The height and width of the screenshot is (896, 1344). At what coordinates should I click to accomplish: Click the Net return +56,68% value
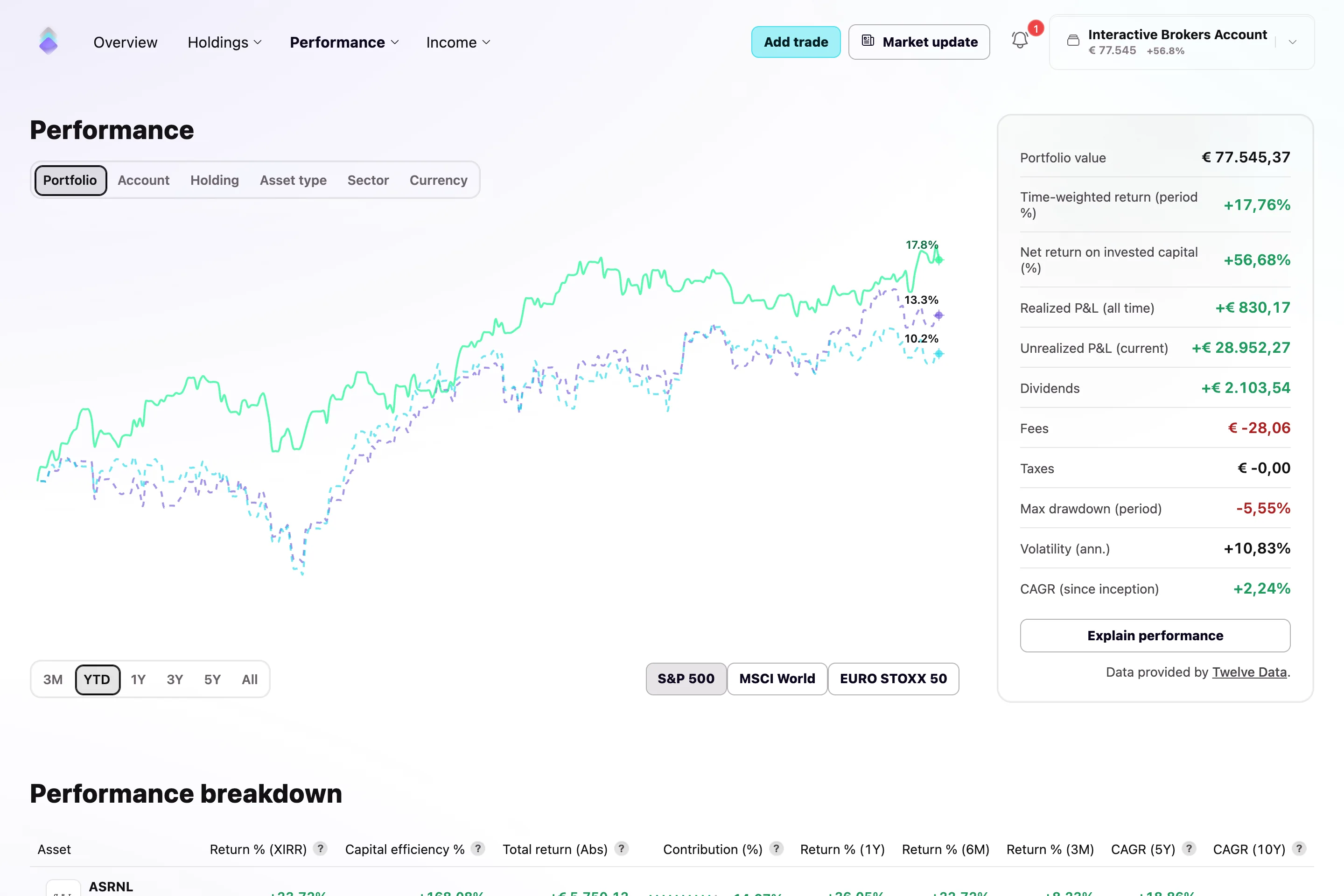point(1257,260)
